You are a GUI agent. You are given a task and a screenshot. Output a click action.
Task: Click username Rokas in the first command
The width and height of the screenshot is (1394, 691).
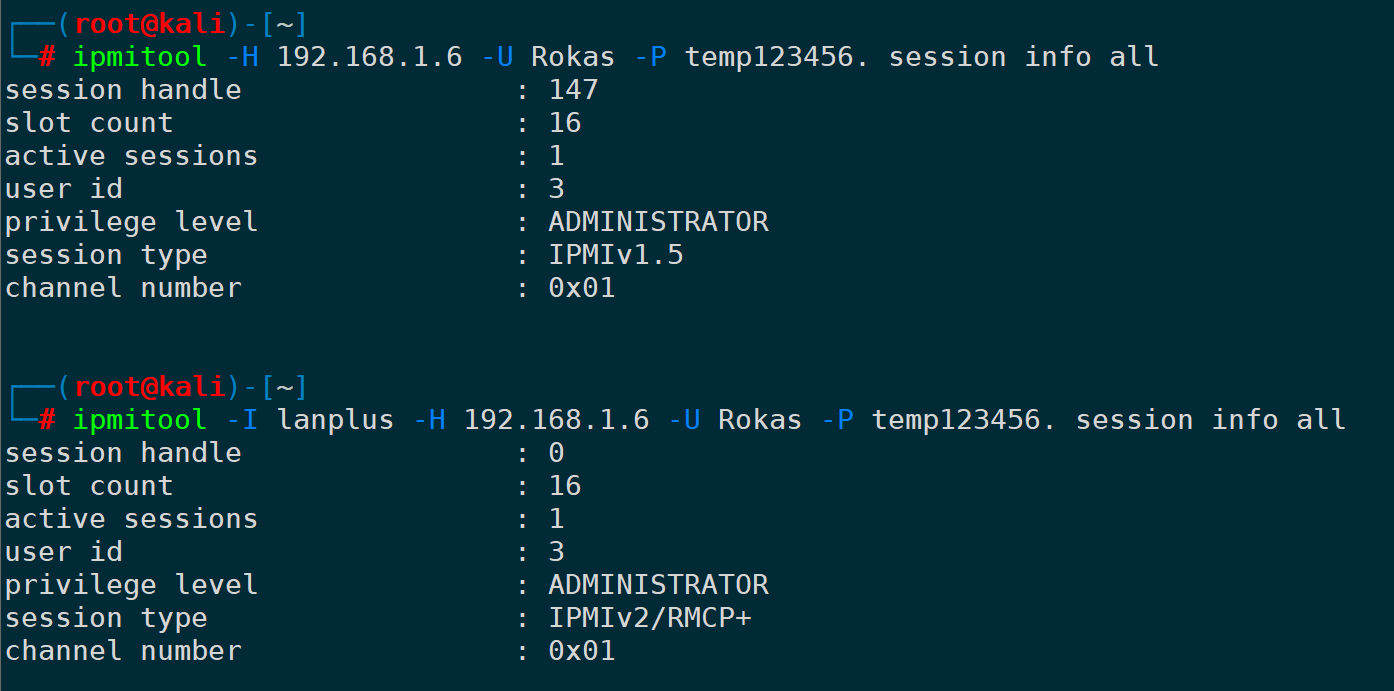[573, 57]
